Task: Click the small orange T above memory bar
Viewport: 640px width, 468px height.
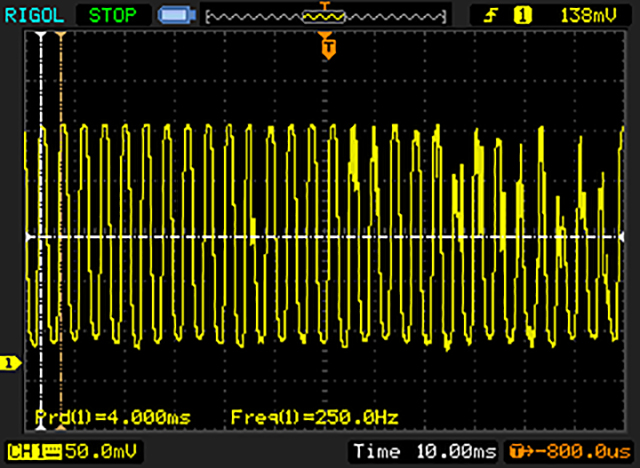Action: click(x=325, y=6)
